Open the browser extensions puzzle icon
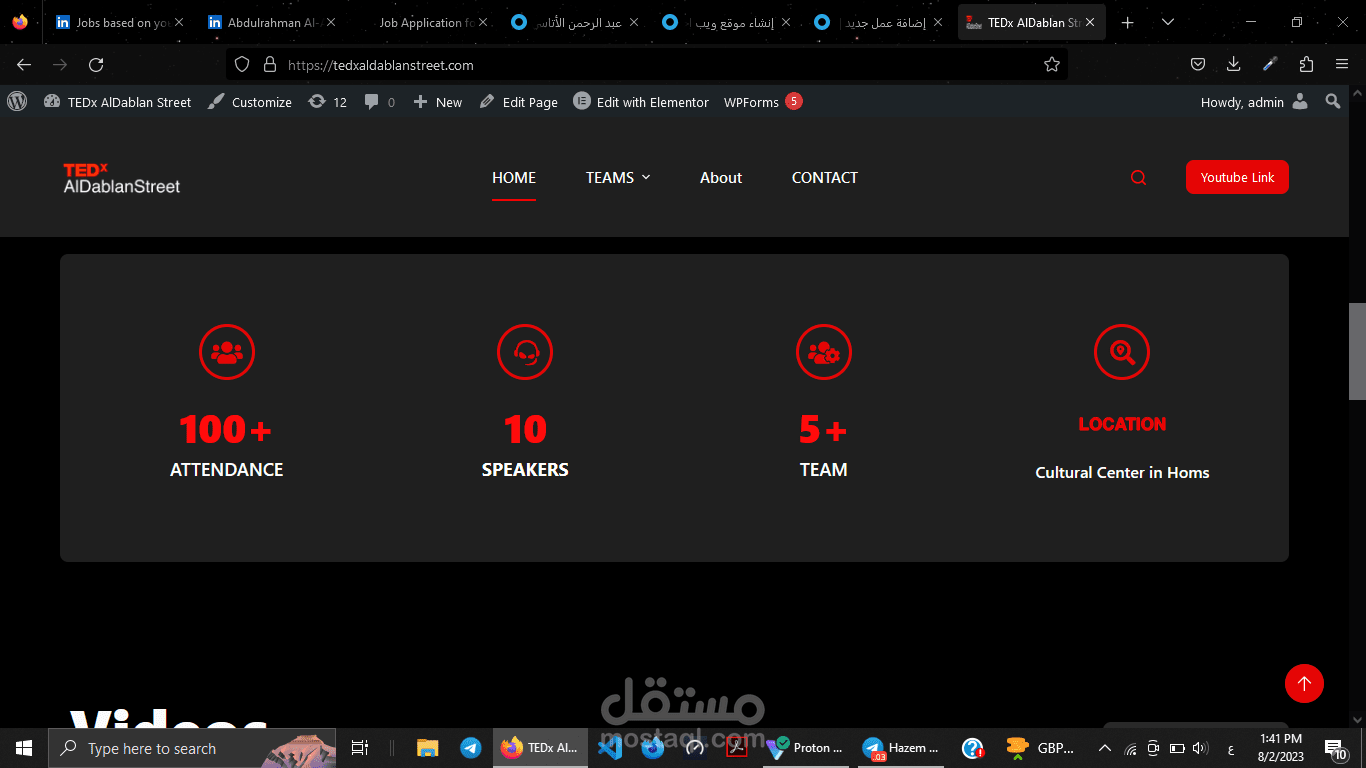The width and height of the screenshot is (1366, 768). pos(1306,64)
